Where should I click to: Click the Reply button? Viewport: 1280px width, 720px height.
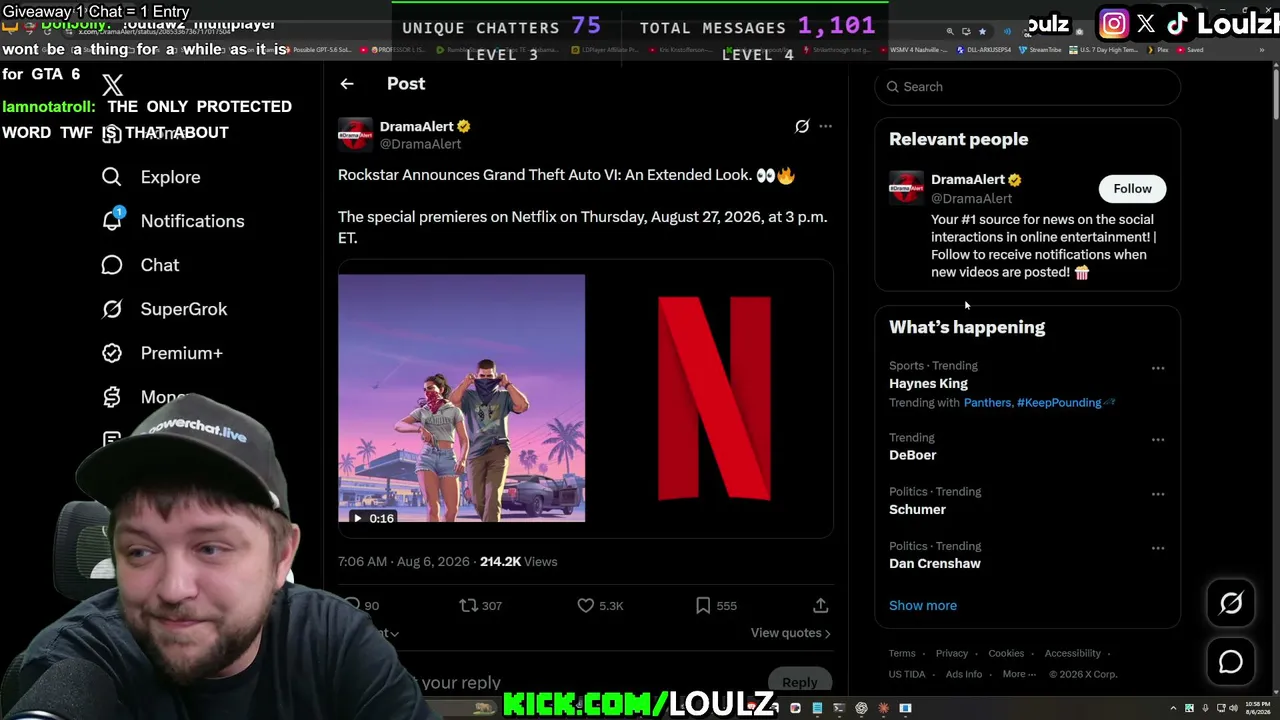click(x=800, y=683)
